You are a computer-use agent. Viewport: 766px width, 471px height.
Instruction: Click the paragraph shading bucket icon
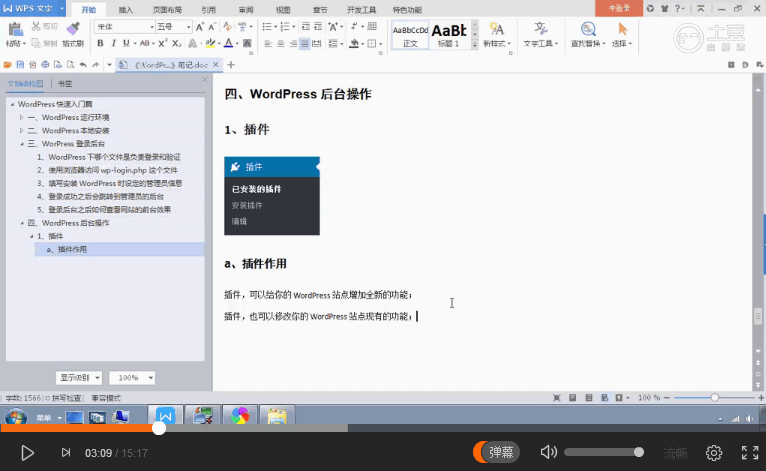click(x=354, y=43)
